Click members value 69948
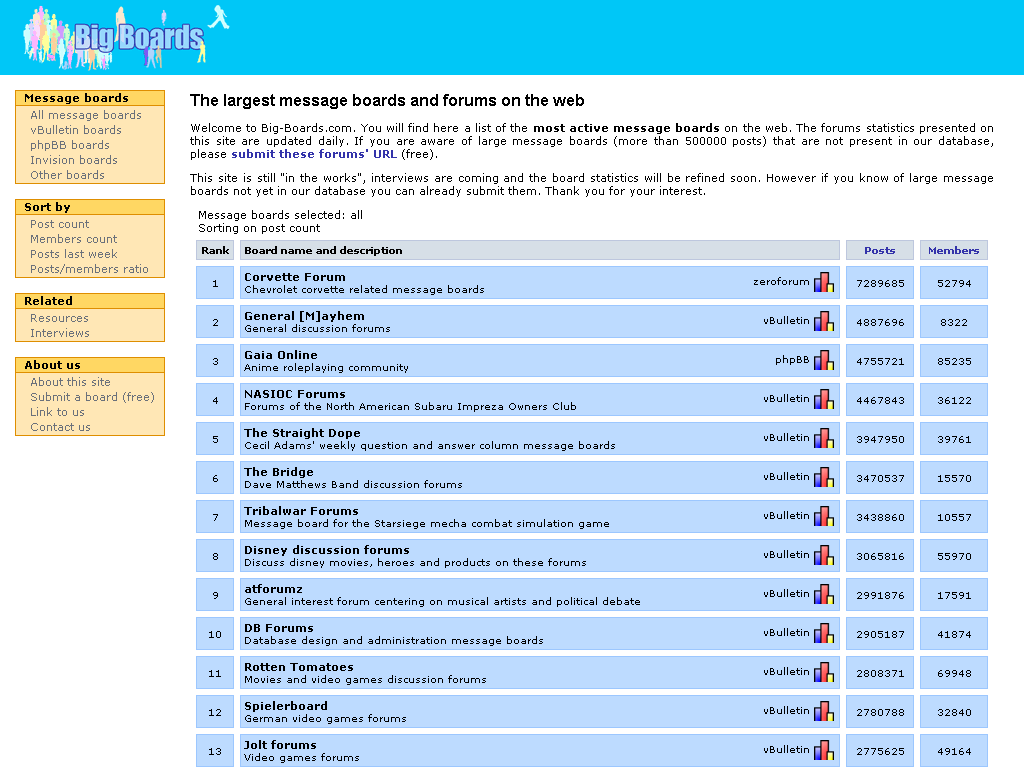The width and height of the screenshot is (1024, 768). pyautogui.click(x=954, y=673)
